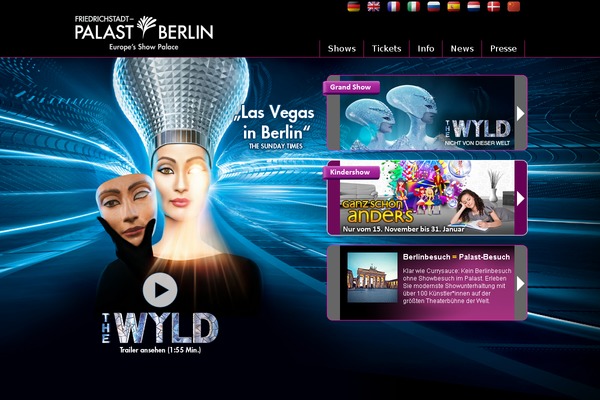Select the Danish flag language
Image resolution: width=600 pixels, height=400 pixels.
494,7
